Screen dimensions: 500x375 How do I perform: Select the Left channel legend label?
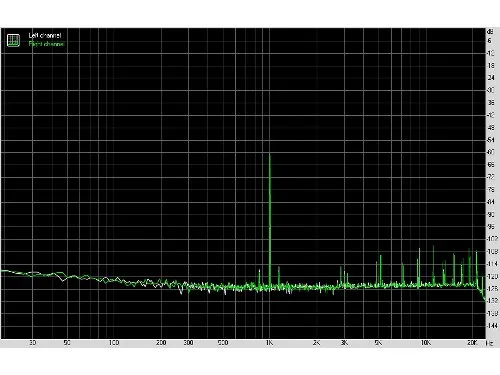[45, 35]
